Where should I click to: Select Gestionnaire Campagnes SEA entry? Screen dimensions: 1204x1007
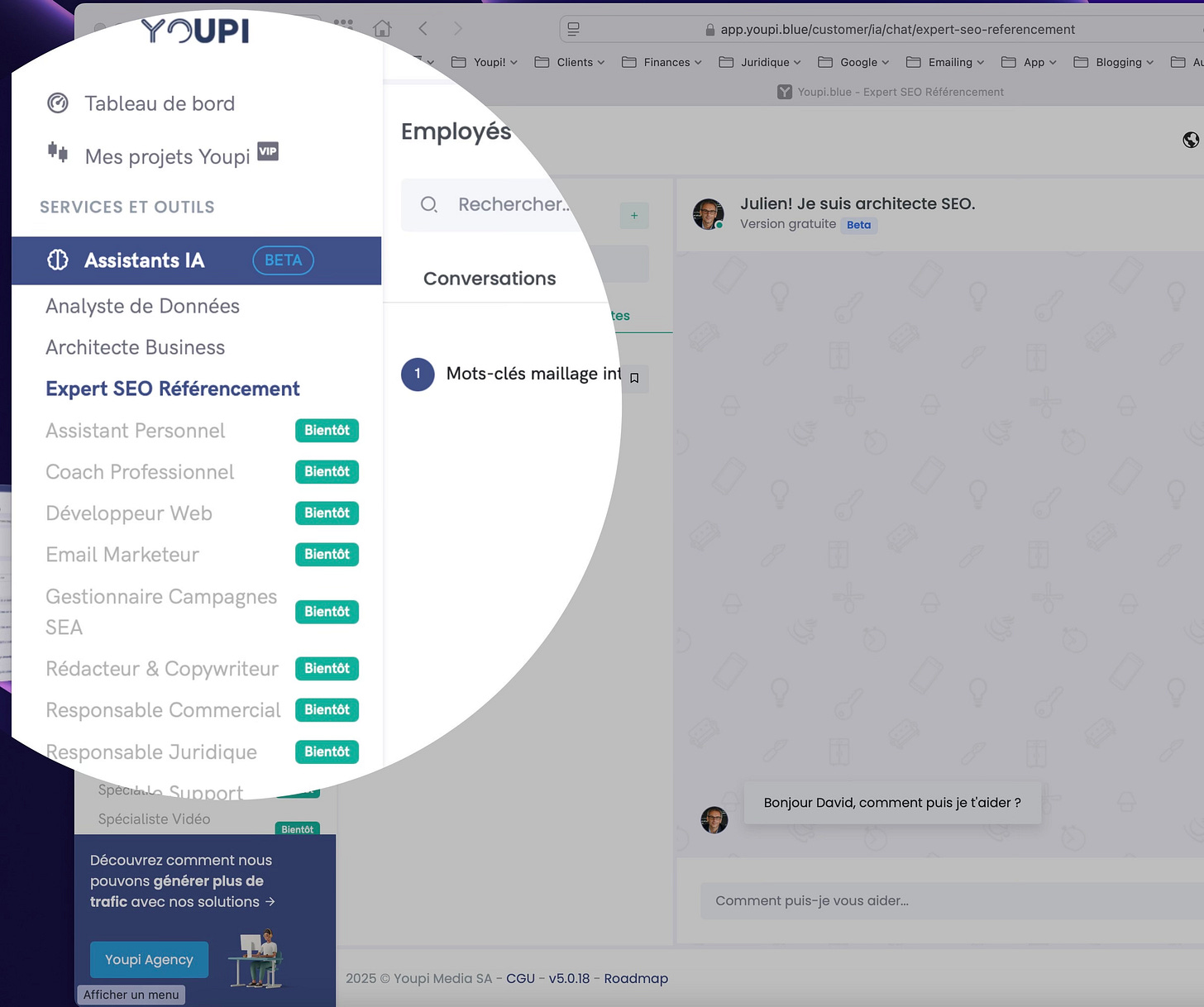[161, 612]
